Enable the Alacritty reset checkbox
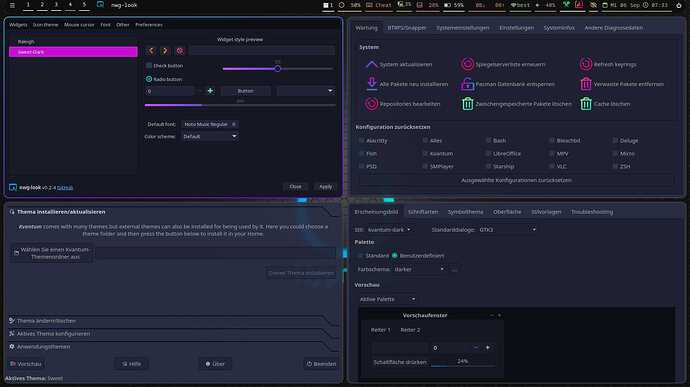 click(x=361, y=140)
